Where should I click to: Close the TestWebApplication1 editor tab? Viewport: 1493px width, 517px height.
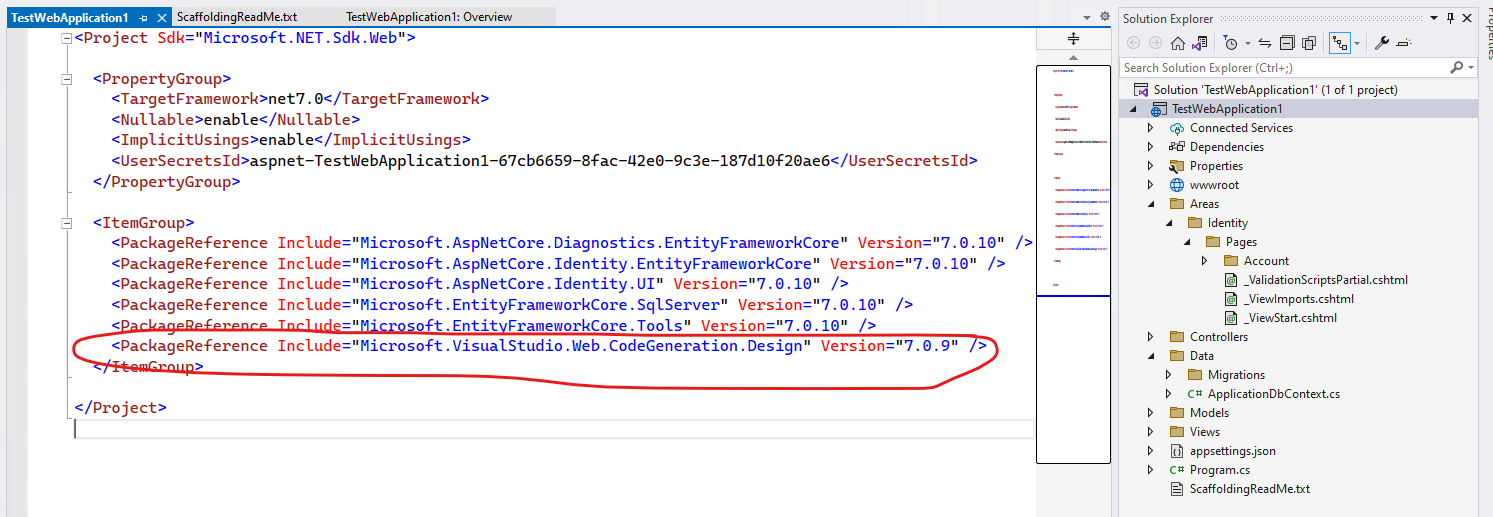tap(160, 17)
